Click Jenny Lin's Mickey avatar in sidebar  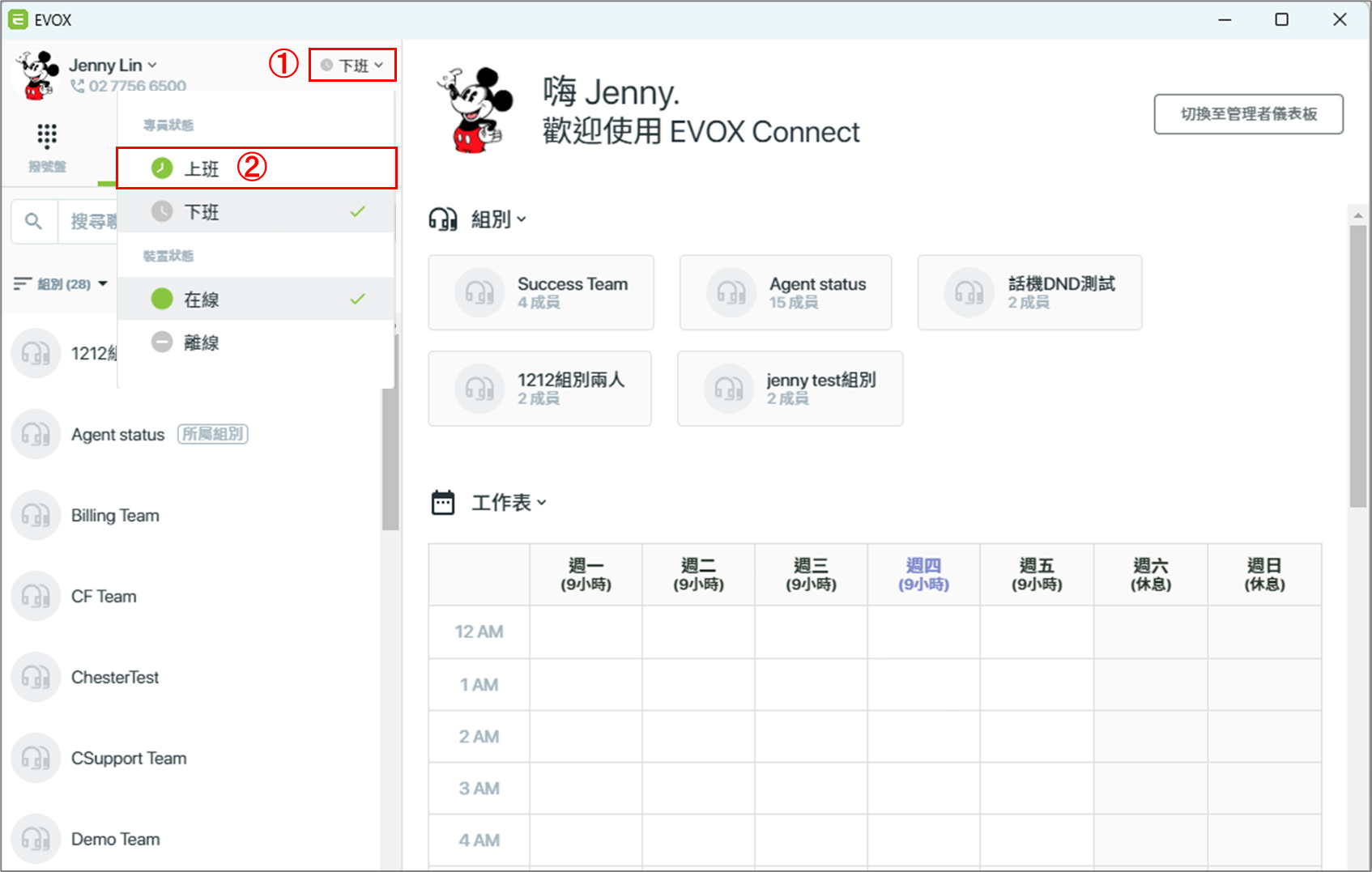pos(36,75)
